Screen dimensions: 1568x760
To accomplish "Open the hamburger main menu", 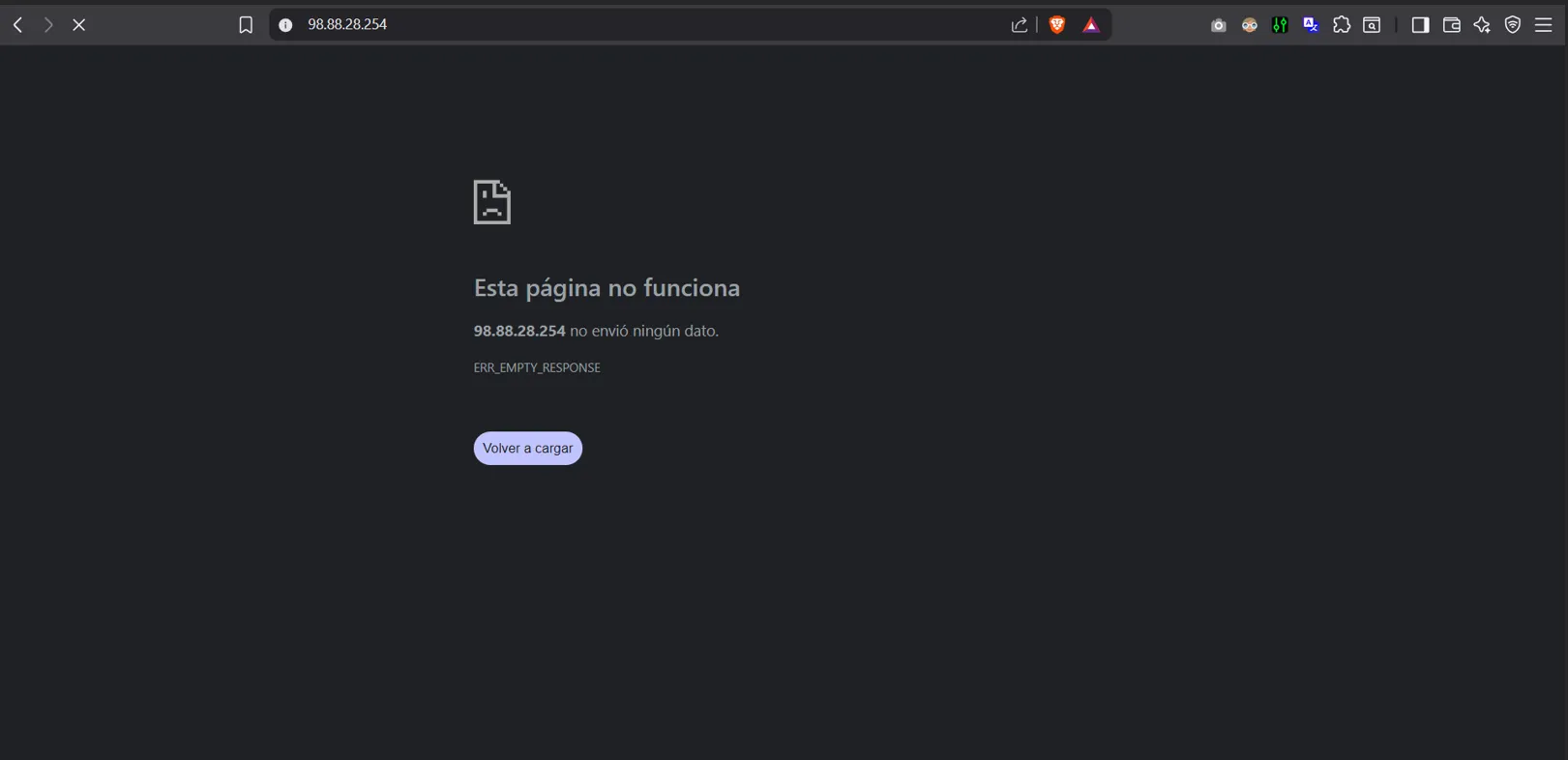I will 1544,25.
